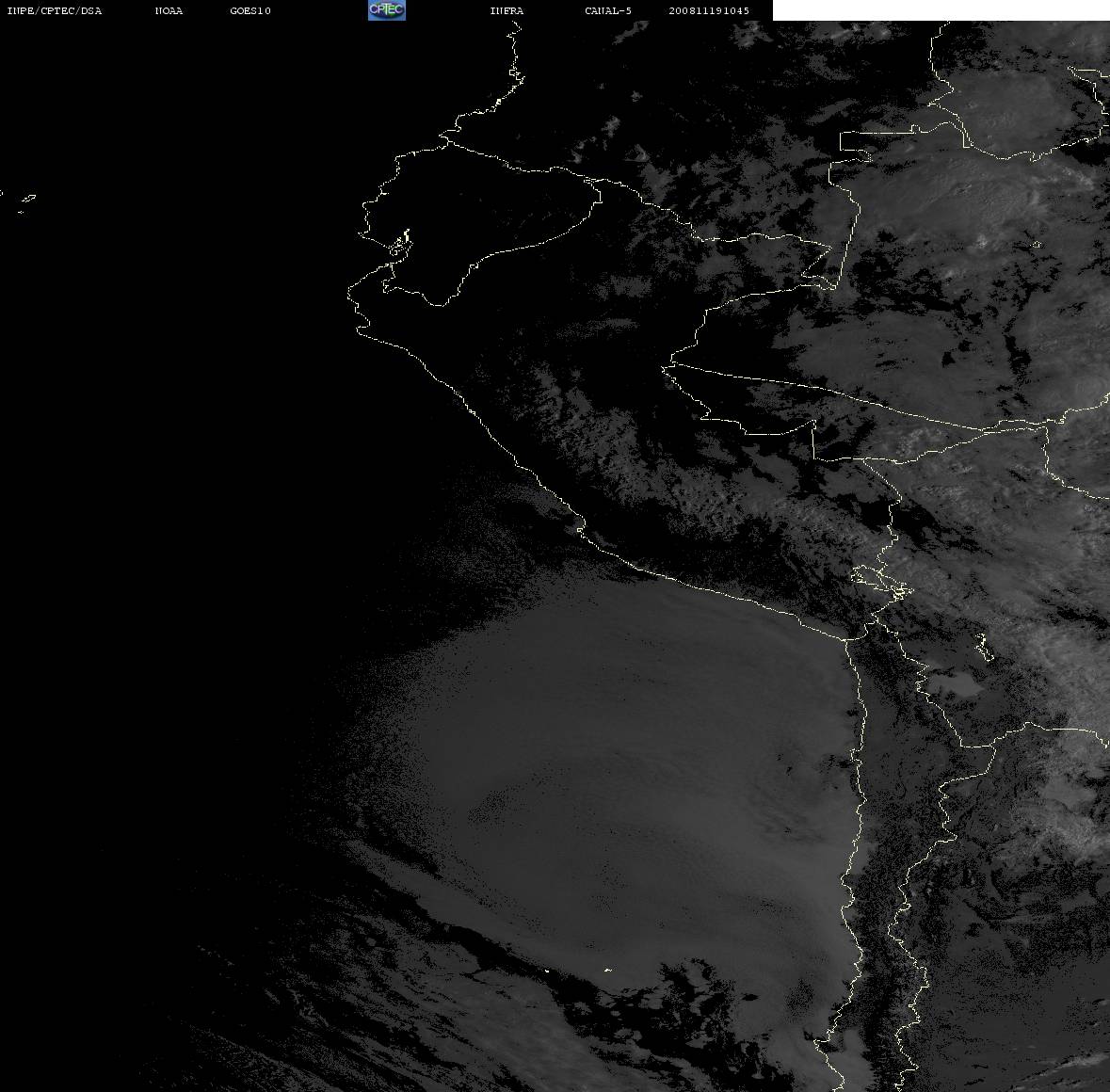Viewport: 1110px width, 1092px height.
Task: Click the CPTEC logo in the header
Action: click(x=387, y=10)
